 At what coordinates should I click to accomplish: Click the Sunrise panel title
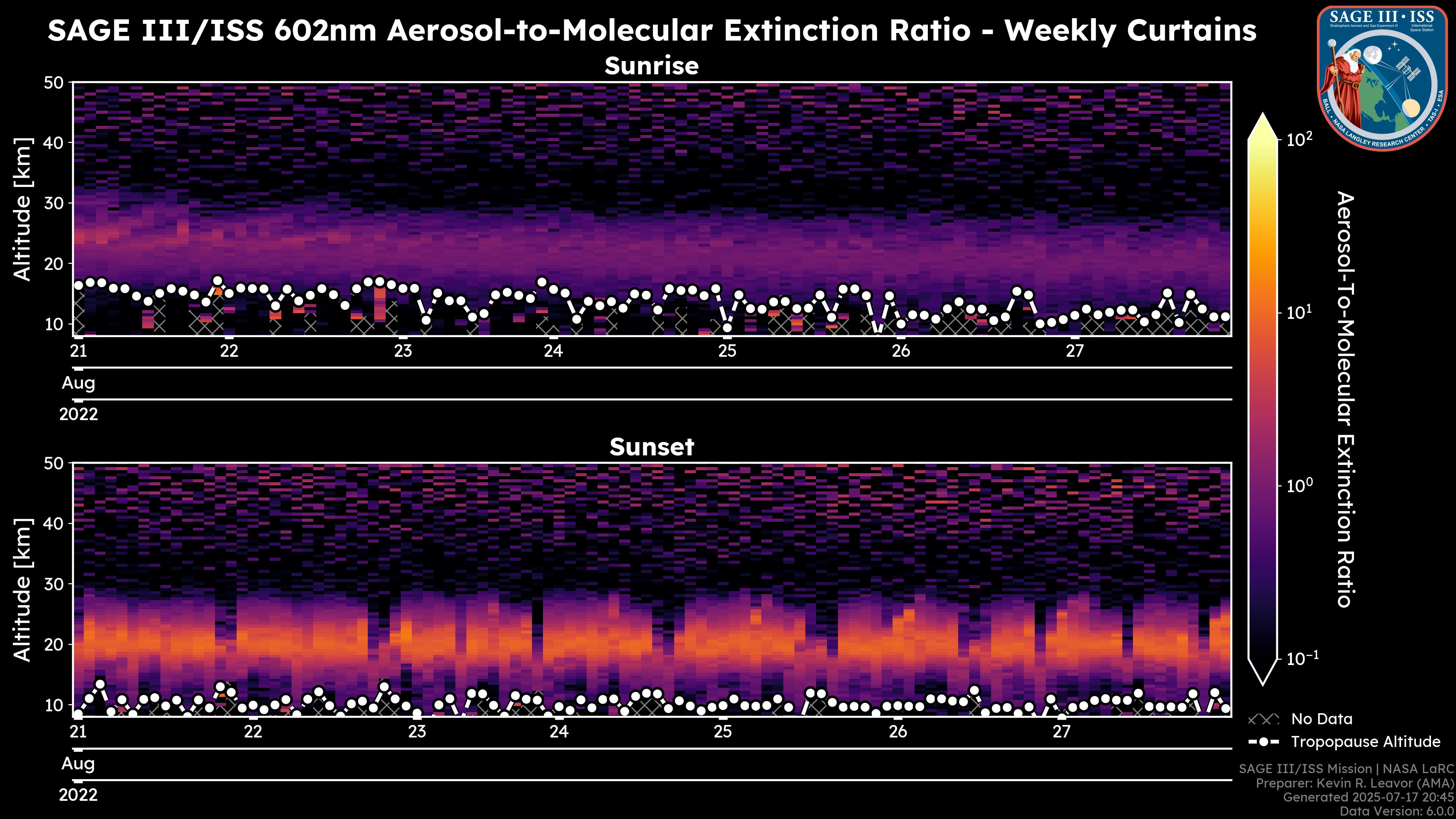pos(651,66)
